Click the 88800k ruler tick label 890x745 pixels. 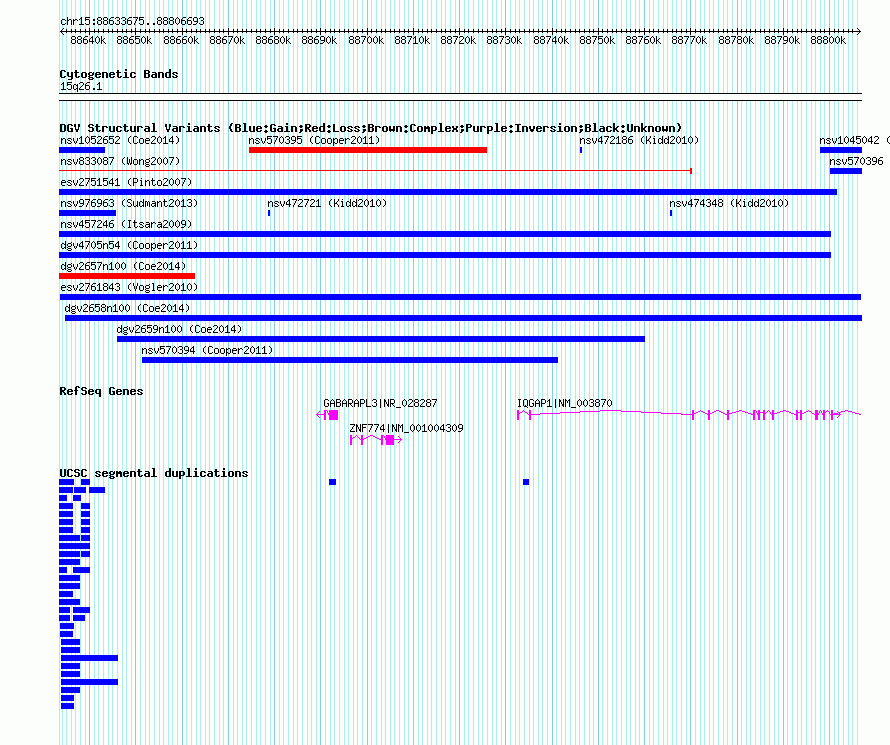[x=828, y=40]
